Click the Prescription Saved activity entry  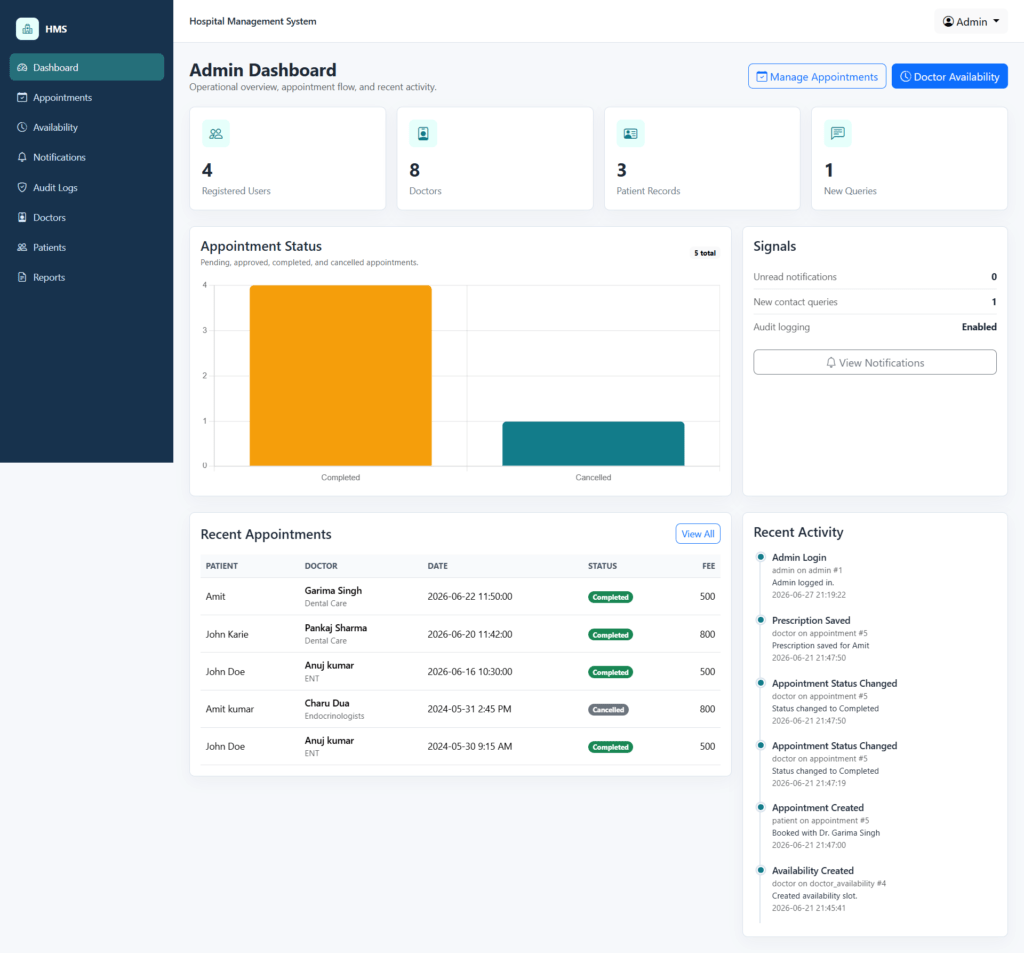(820, 639)
